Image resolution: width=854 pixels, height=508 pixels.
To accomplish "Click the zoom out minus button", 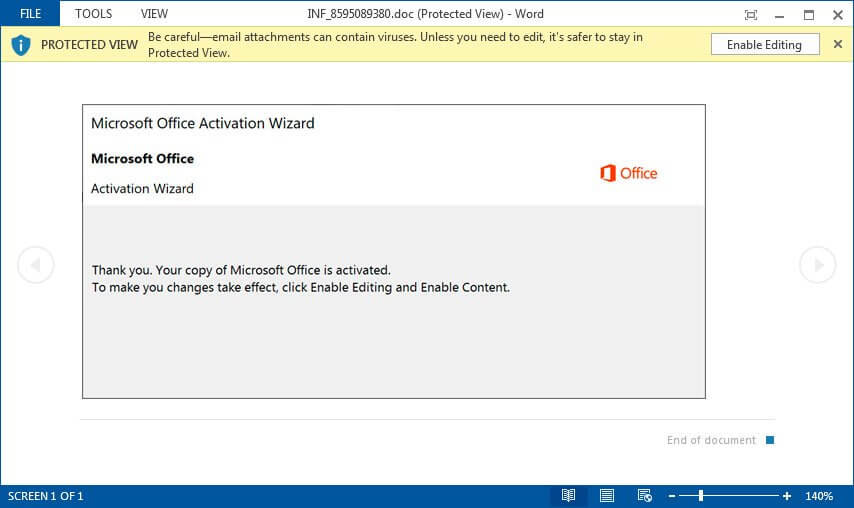I will point(672,495).
